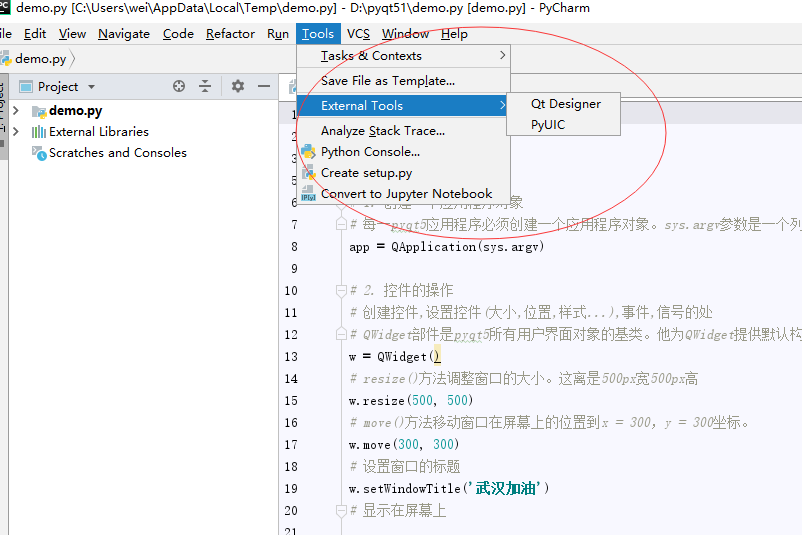Expand the demo.py project node
The width and height of the screenshot is (802, 535).
(x=16, y=110)
